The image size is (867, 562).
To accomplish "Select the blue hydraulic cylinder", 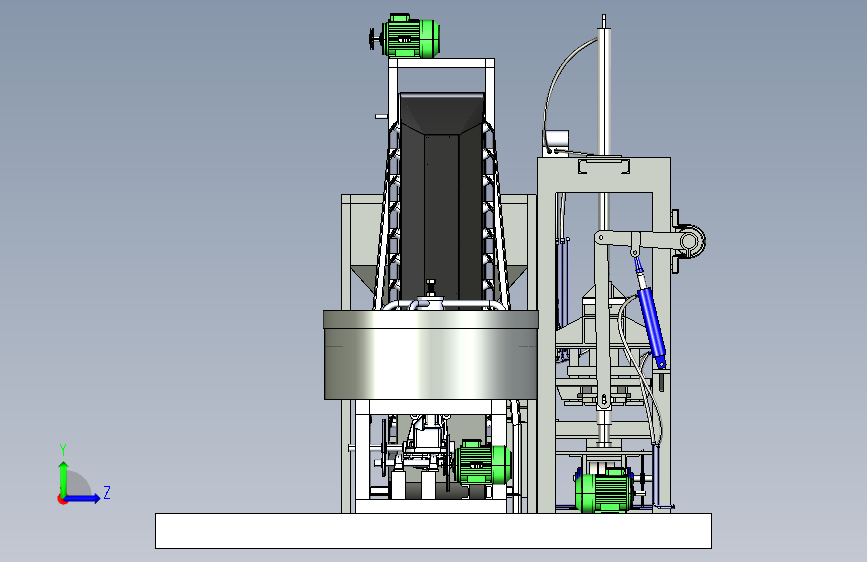I will point(651,322).
